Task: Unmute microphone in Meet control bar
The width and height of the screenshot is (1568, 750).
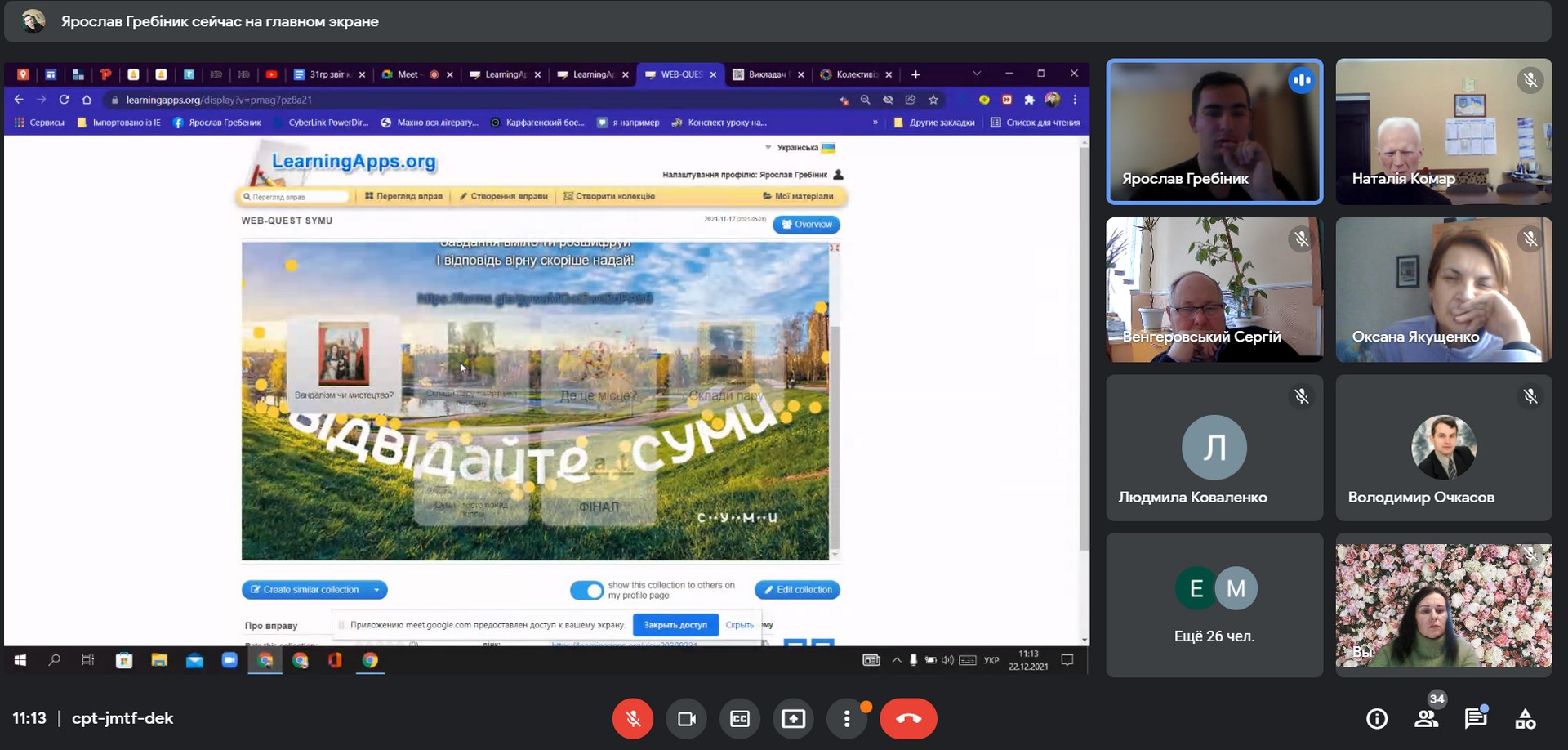Action: point(632,719)
